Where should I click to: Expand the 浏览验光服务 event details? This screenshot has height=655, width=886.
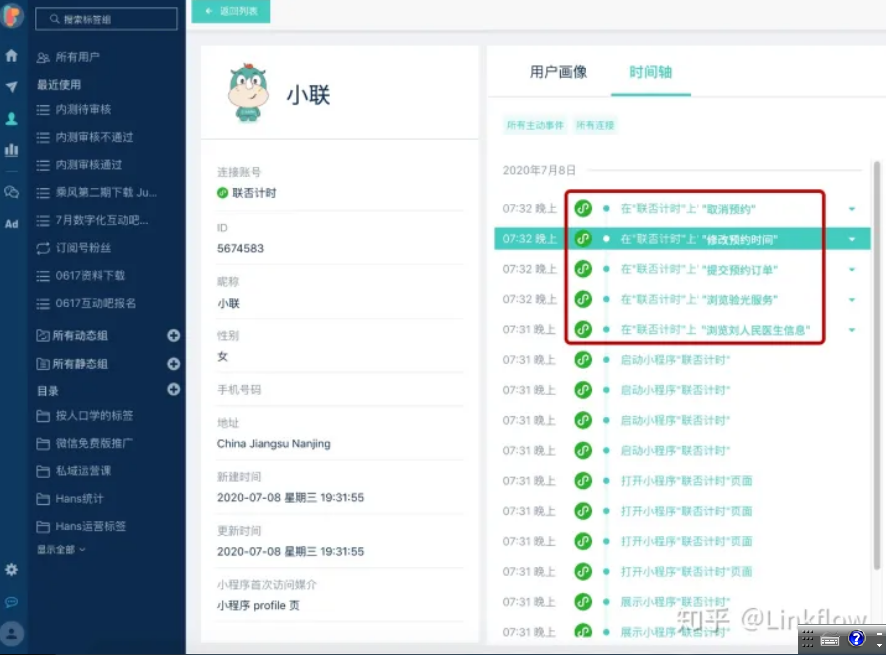point(852,300)
